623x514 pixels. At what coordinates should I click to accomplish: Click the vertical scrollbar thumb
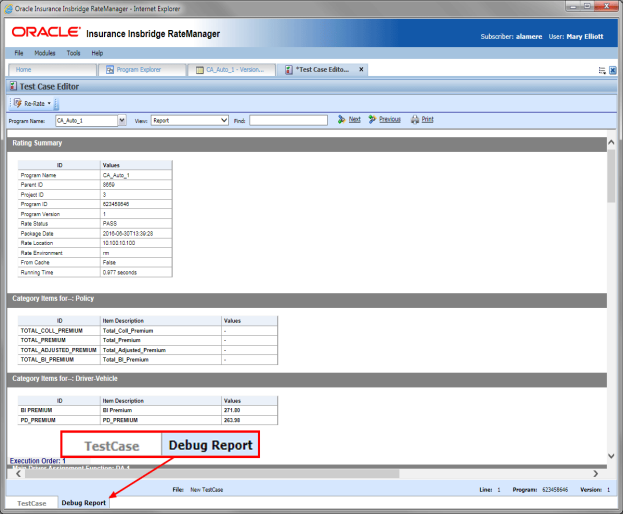pos(611,176)
